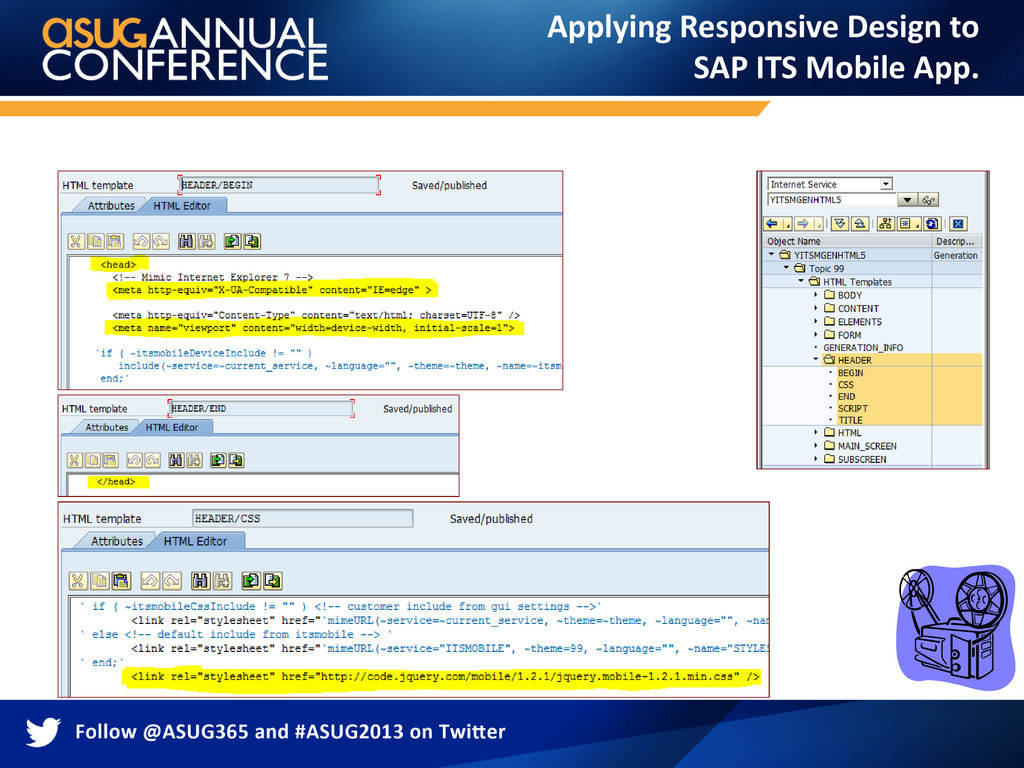Collapse the YITSMGENHTML5 root node
Viewport: 1024px width, 768px height.
click(771, 255)
